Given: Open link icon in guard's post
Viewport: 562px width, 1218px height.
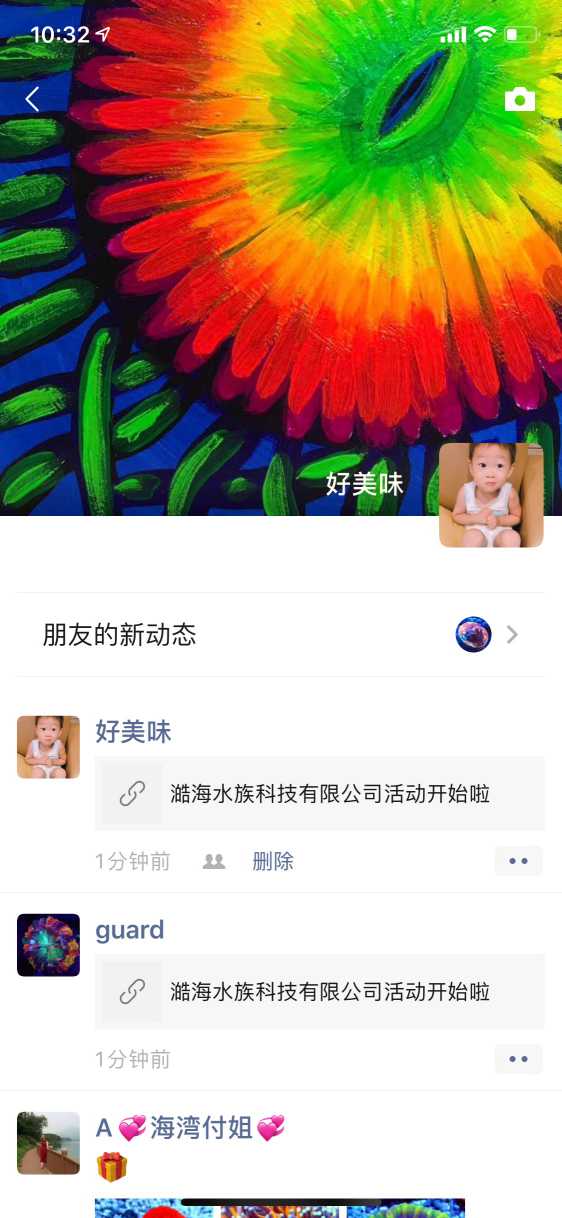Looking at the screenshot, I should pos(132,992).
